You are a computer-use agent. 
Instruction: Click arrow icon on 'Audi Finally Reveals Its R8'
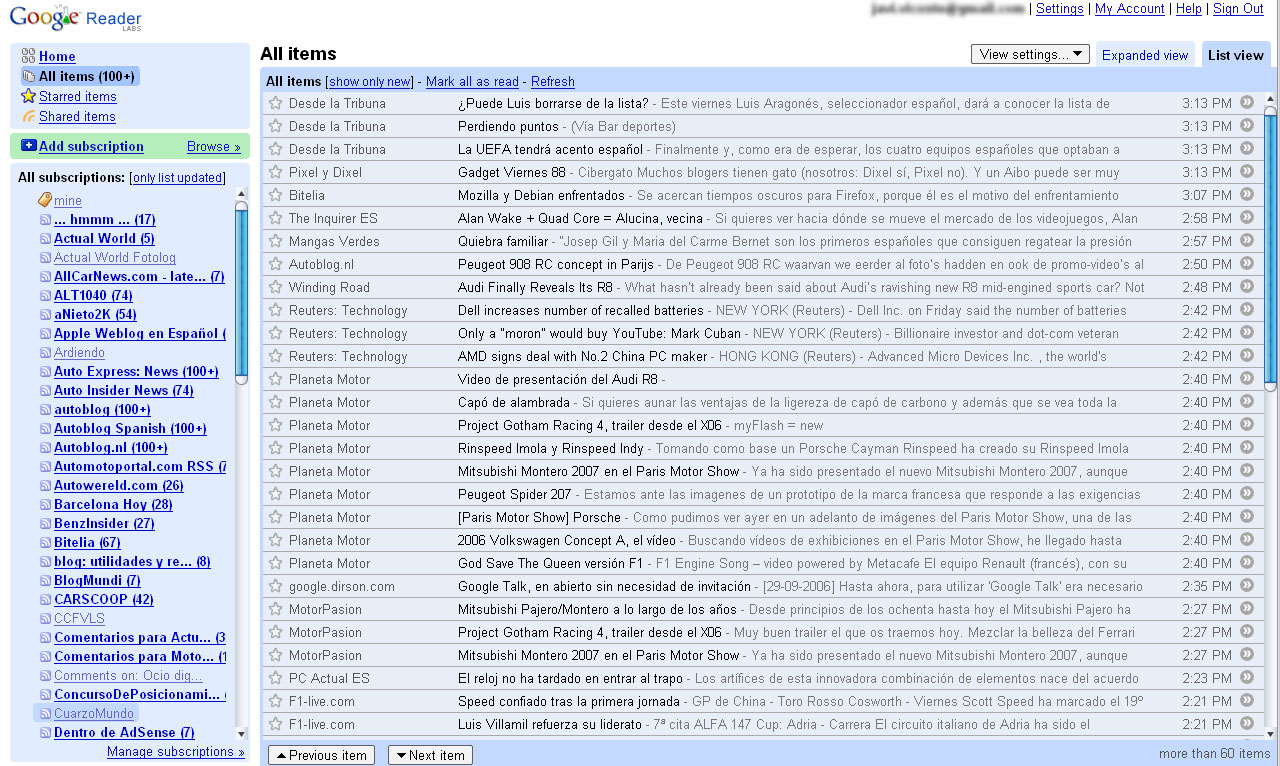[x=1246, y=286]
